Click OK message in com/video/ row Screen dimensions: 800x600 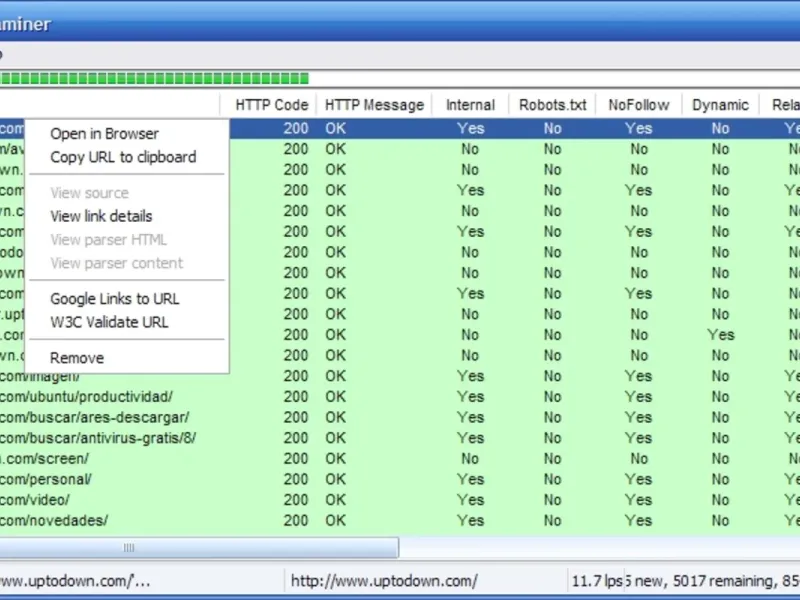tap(336, 500)
